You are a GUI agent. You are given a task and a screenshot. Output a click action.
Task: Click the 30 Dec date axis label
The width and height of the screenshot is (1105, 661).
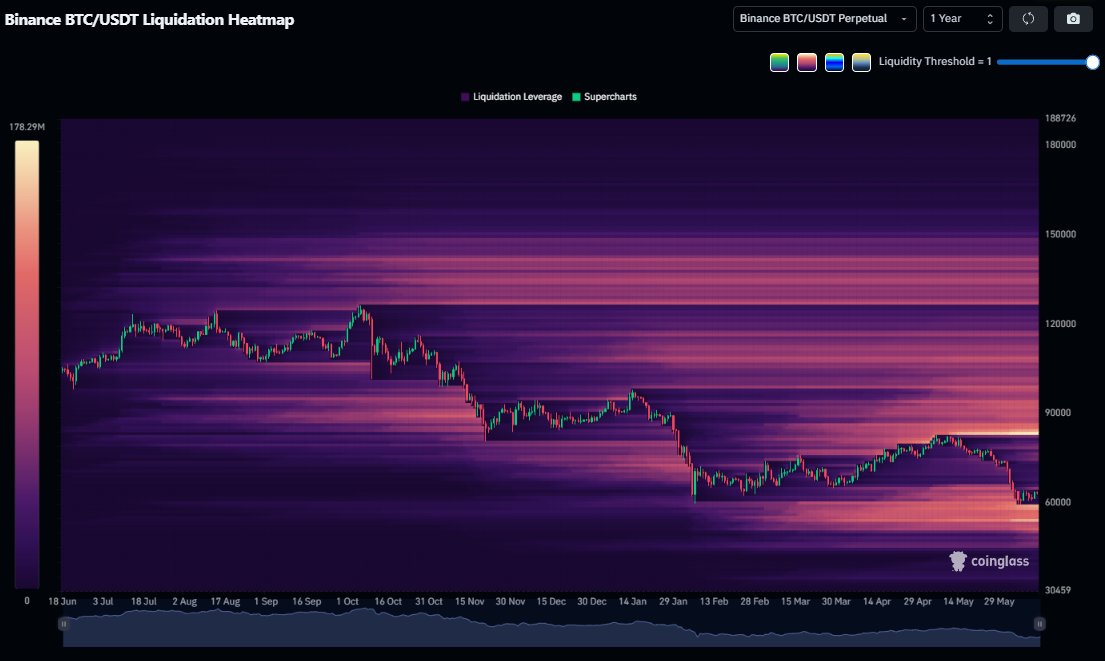591,601
